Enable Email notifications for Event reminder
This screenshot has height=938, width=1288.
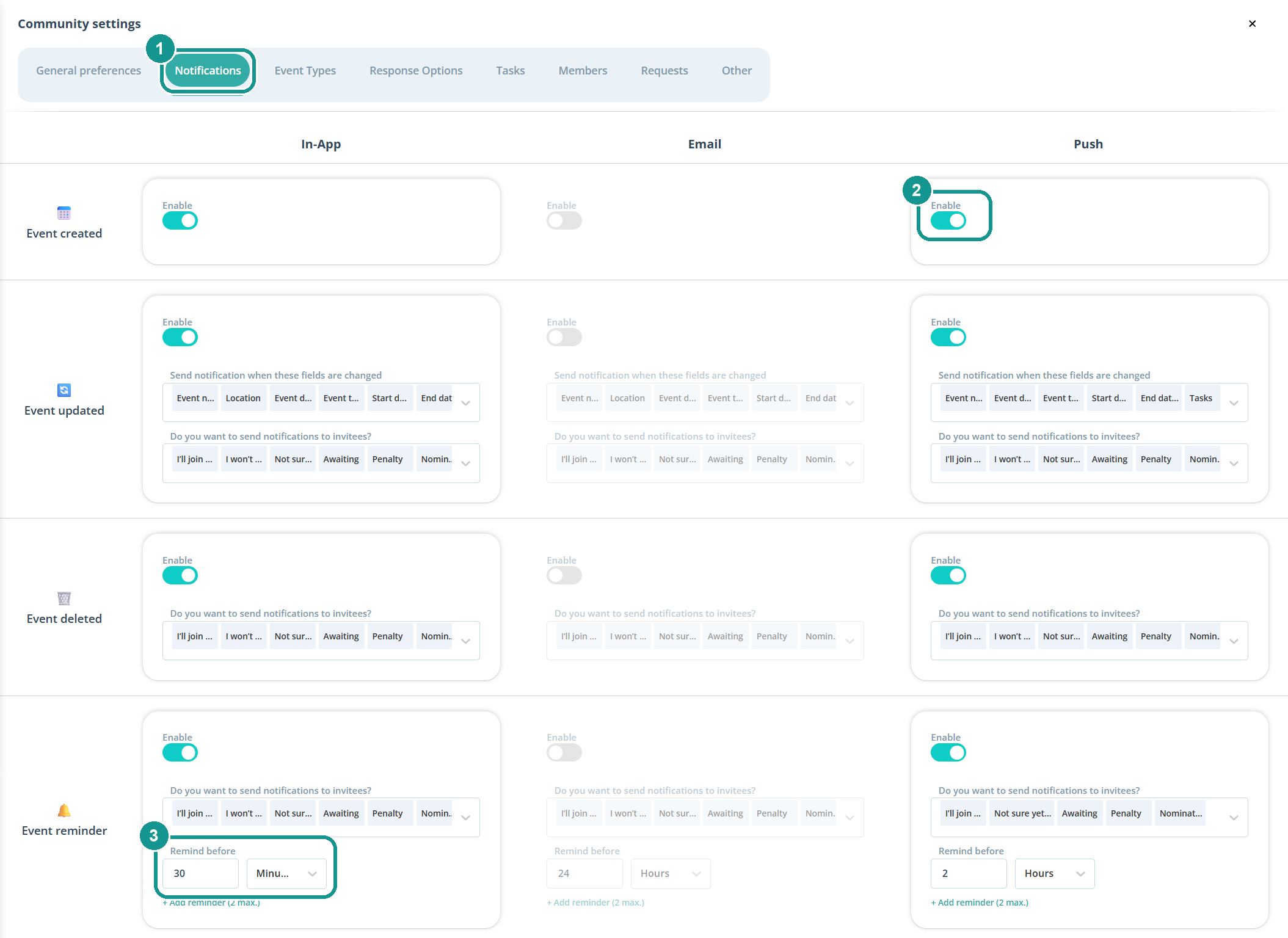pos(564,753)
